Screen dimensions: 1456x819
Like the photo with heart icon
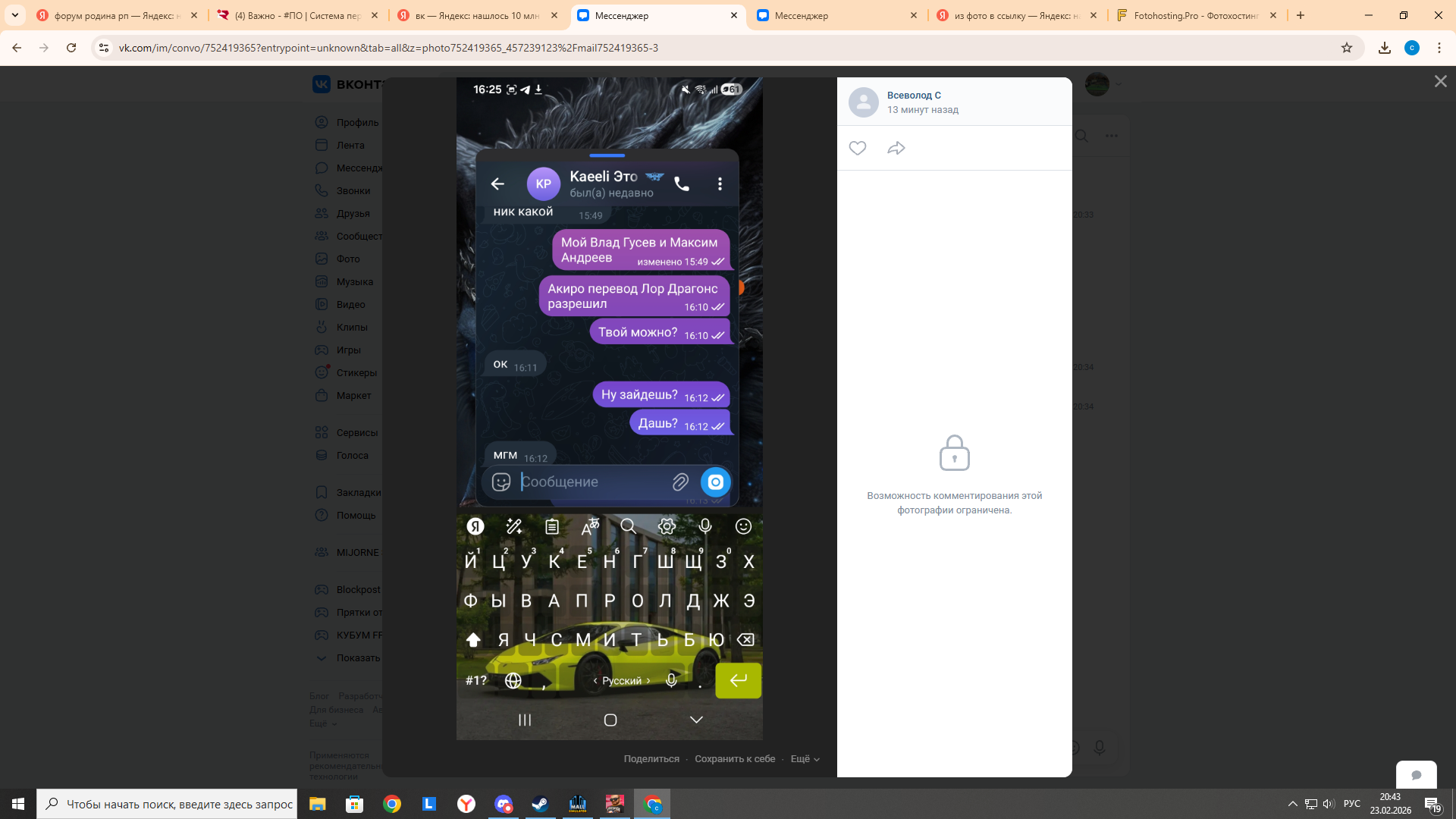coord(858,148)
